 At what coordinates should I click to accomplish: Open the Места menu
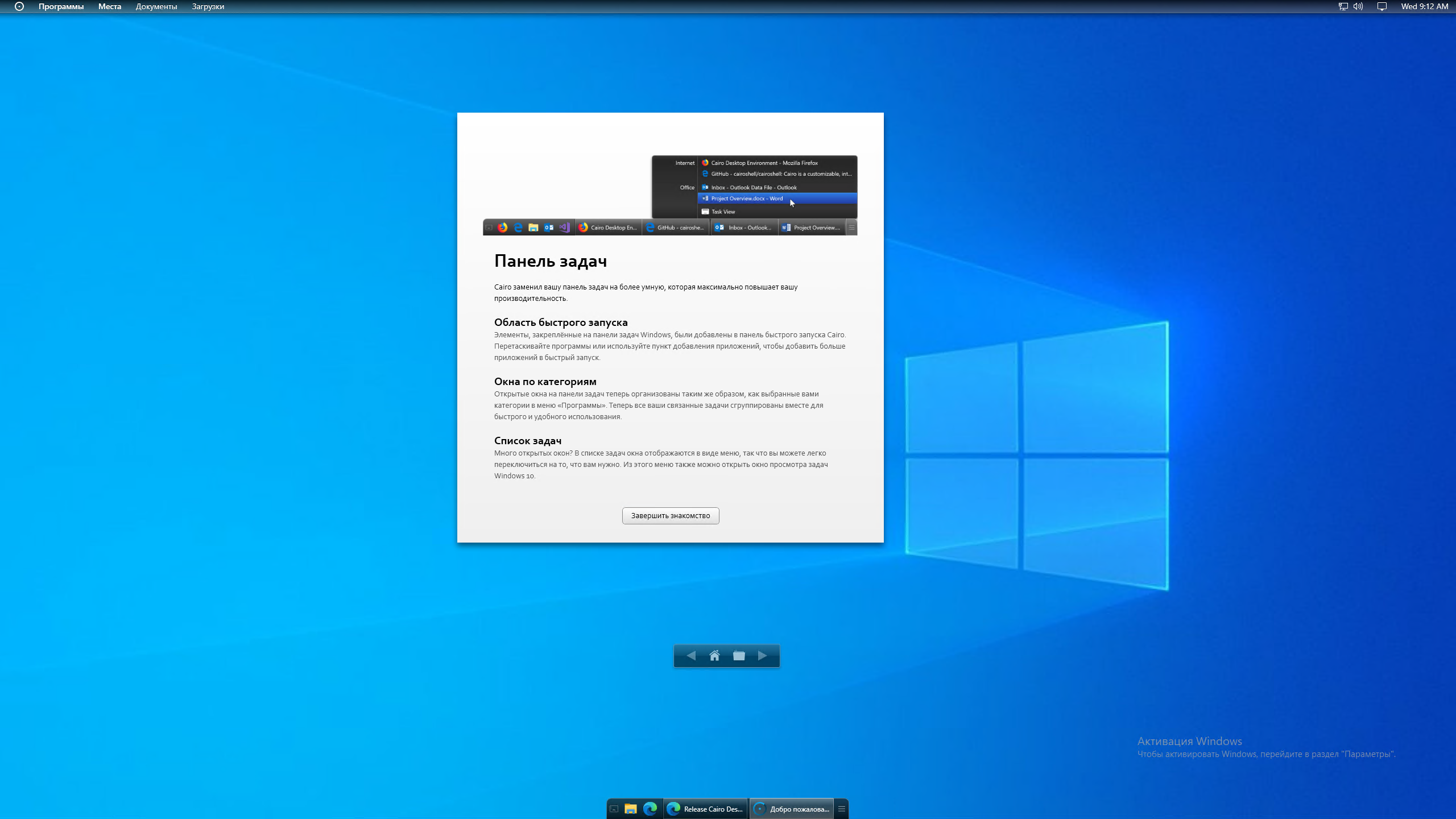109,7
